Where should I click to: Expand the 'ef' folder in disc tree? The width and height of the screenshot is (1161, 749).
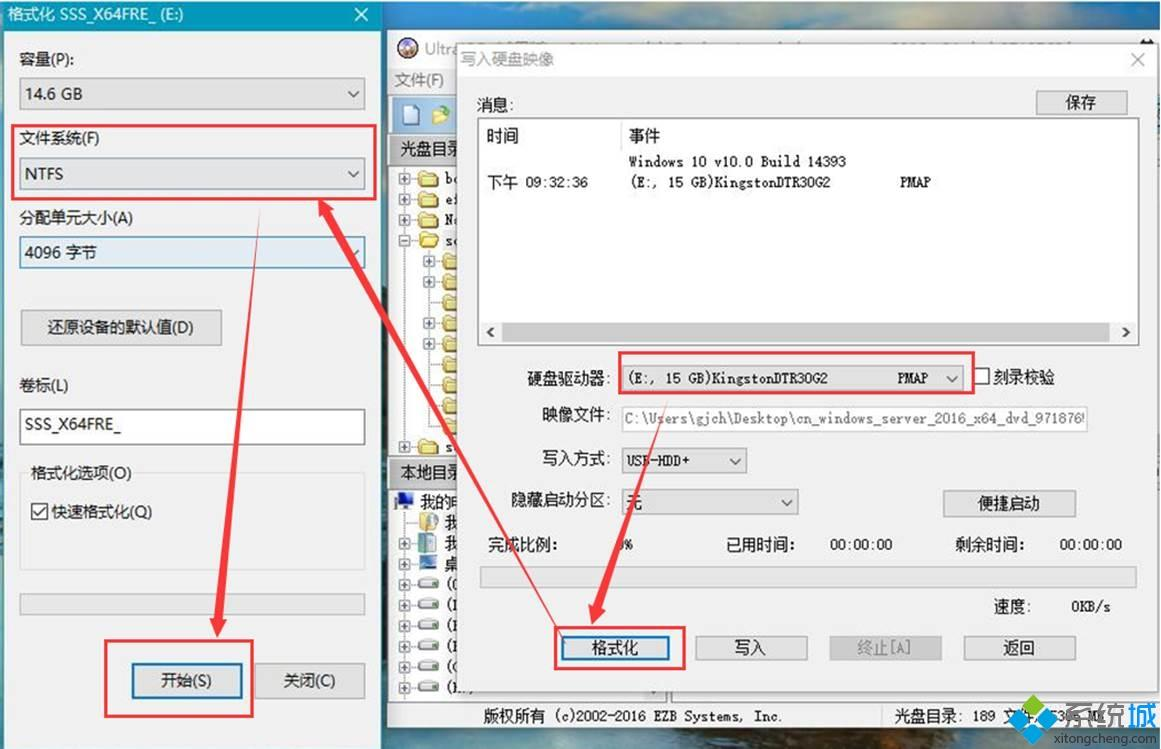pos(404,199)
